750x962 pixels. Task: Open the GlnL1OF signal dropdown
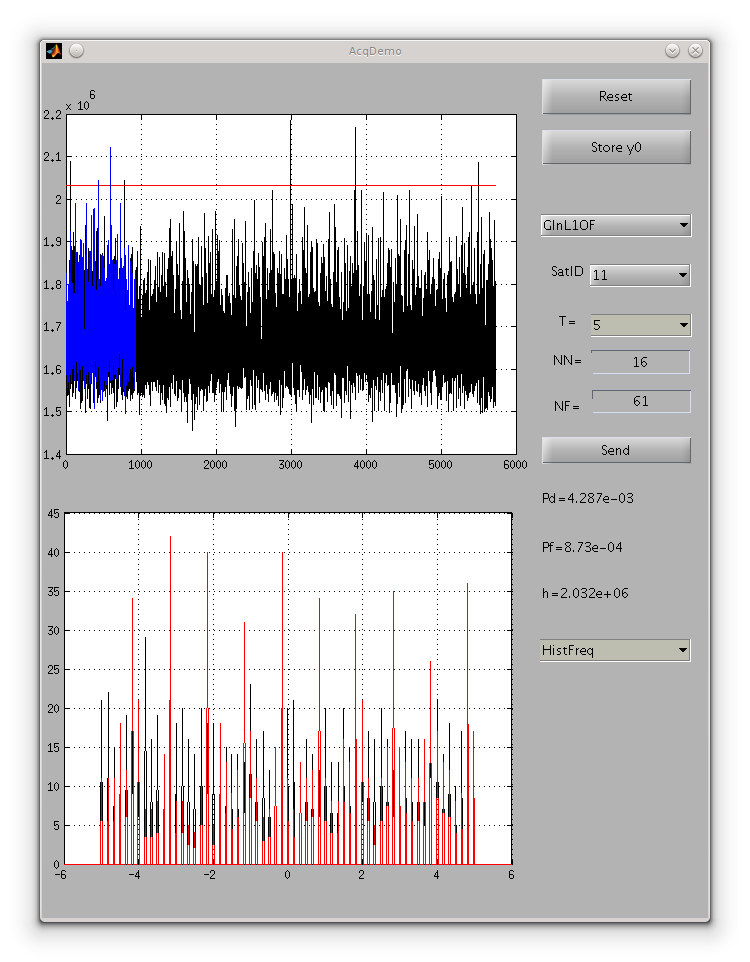[x=615, y=225]
